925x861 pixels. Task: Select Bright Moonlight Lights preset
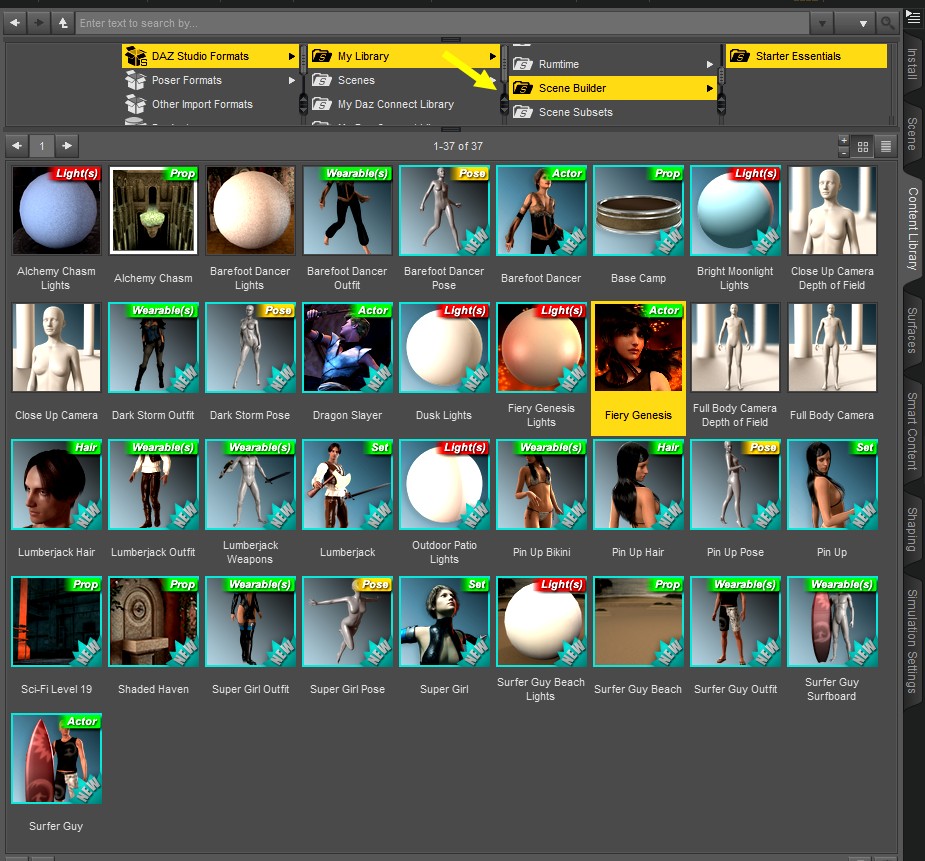click(735, 211)
